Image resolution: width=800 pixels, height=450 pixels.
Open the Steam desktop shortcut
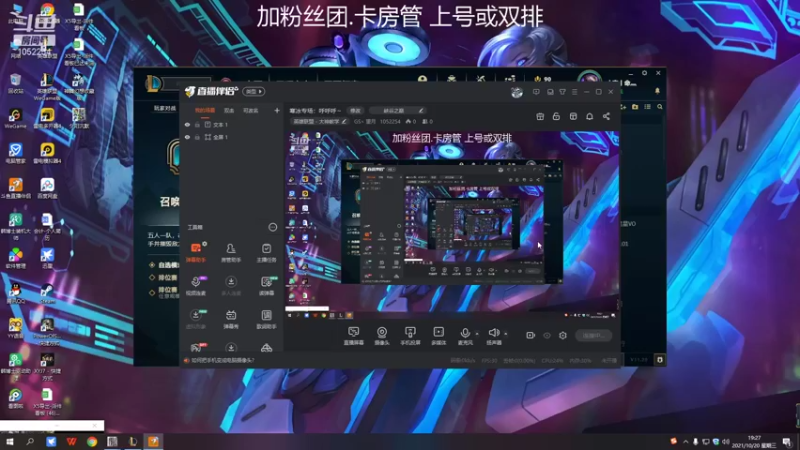click(x=47, y=294)
